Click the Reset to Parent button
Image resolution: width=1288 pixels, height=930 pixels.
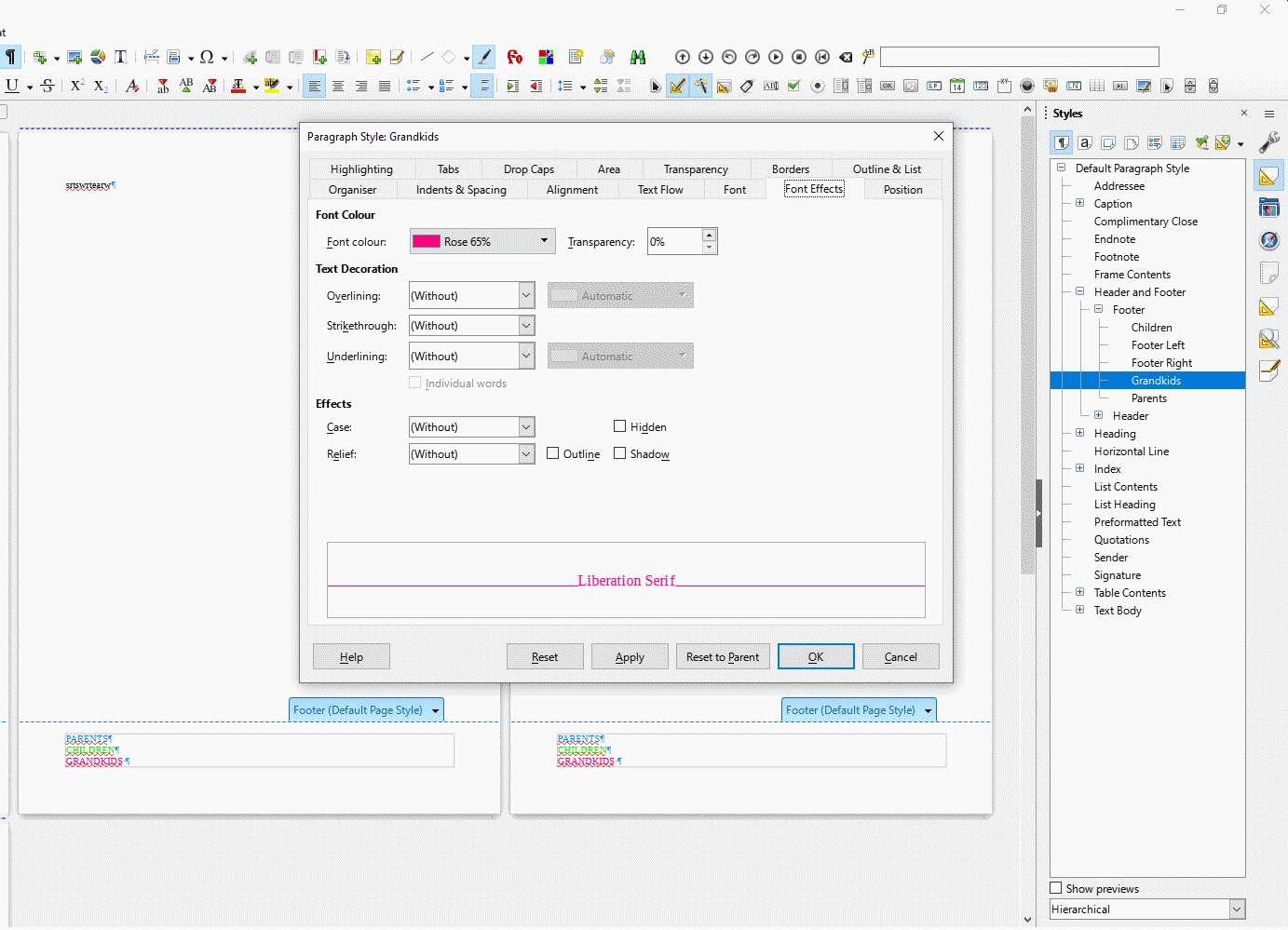point(723,656)
